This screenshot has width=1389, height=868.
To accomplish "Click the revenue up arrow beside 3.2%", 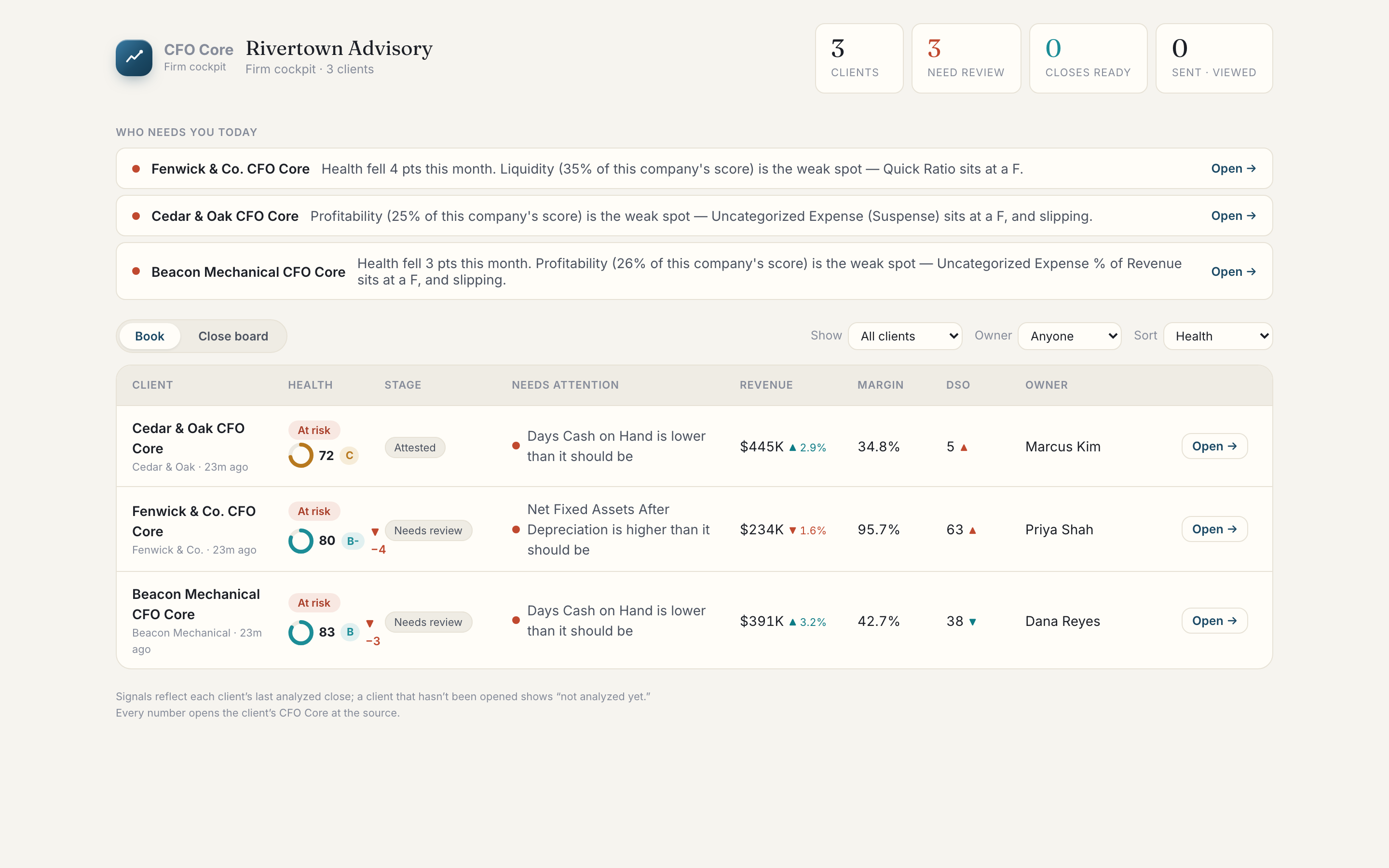I will (793, 622).
